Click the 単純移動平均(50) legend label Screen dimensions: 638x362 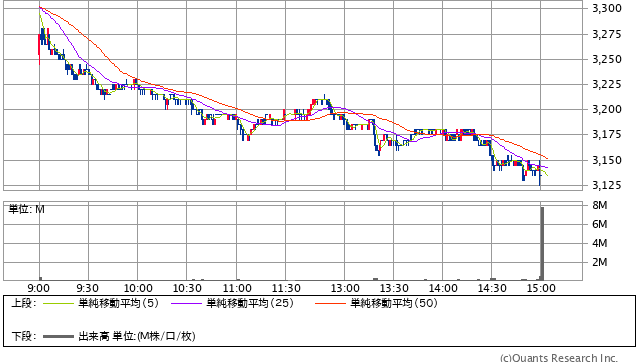click(394, 303)
